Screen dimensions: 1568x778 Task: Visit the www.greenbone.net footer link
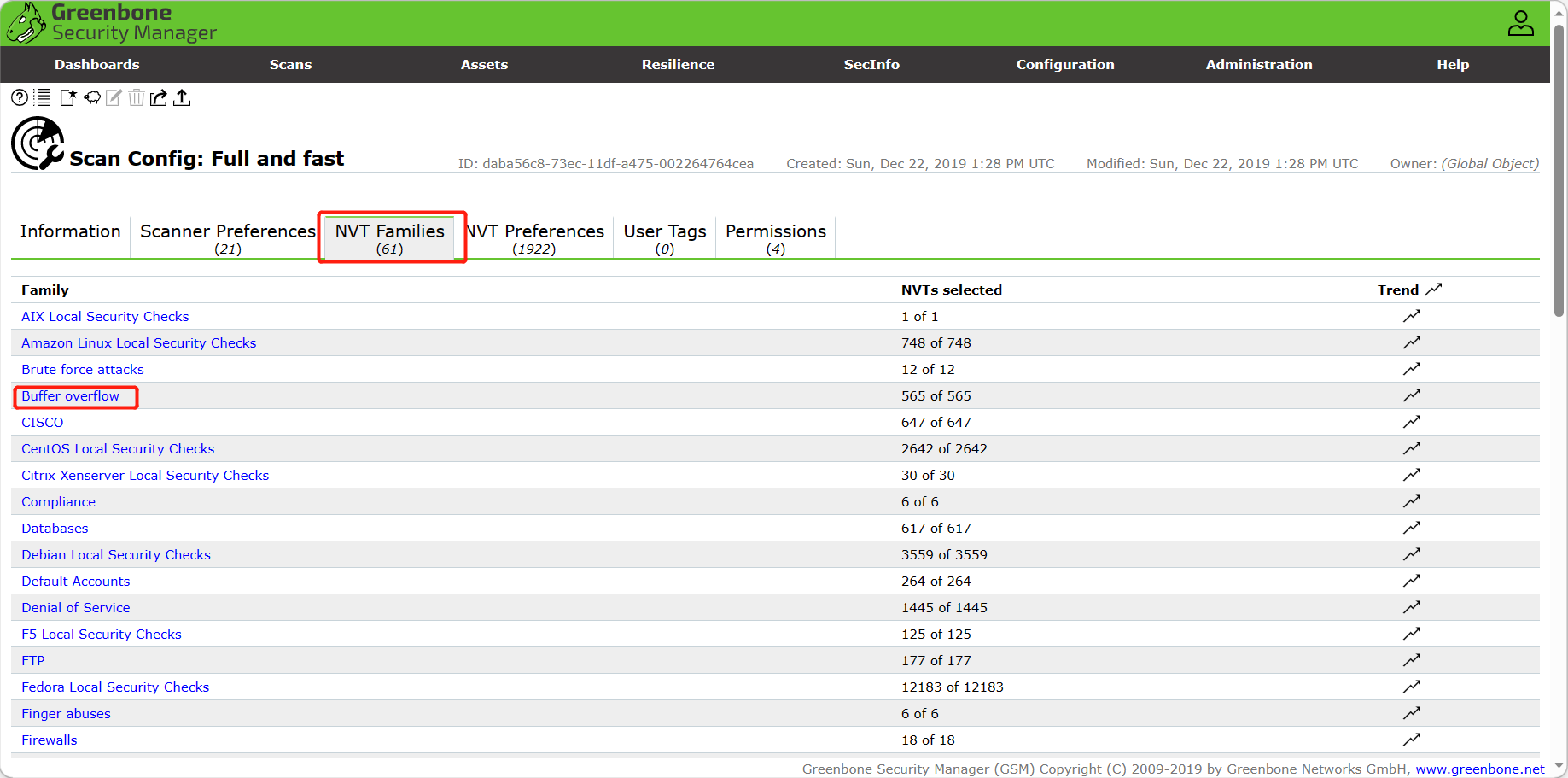[x=1480, y=769]
